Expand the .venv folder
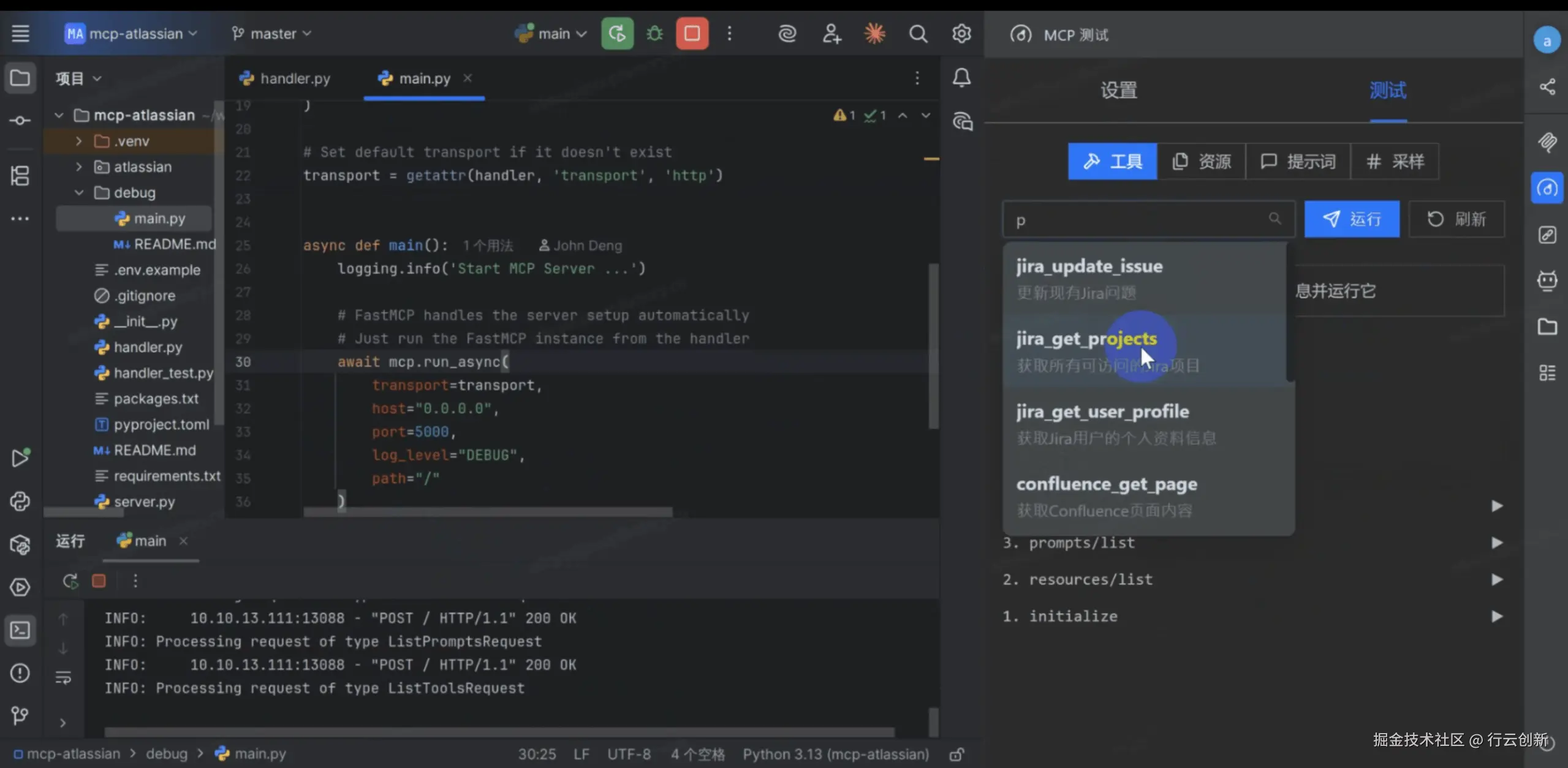This screenshot has width=1568, height=768. (x=78, y=141)
